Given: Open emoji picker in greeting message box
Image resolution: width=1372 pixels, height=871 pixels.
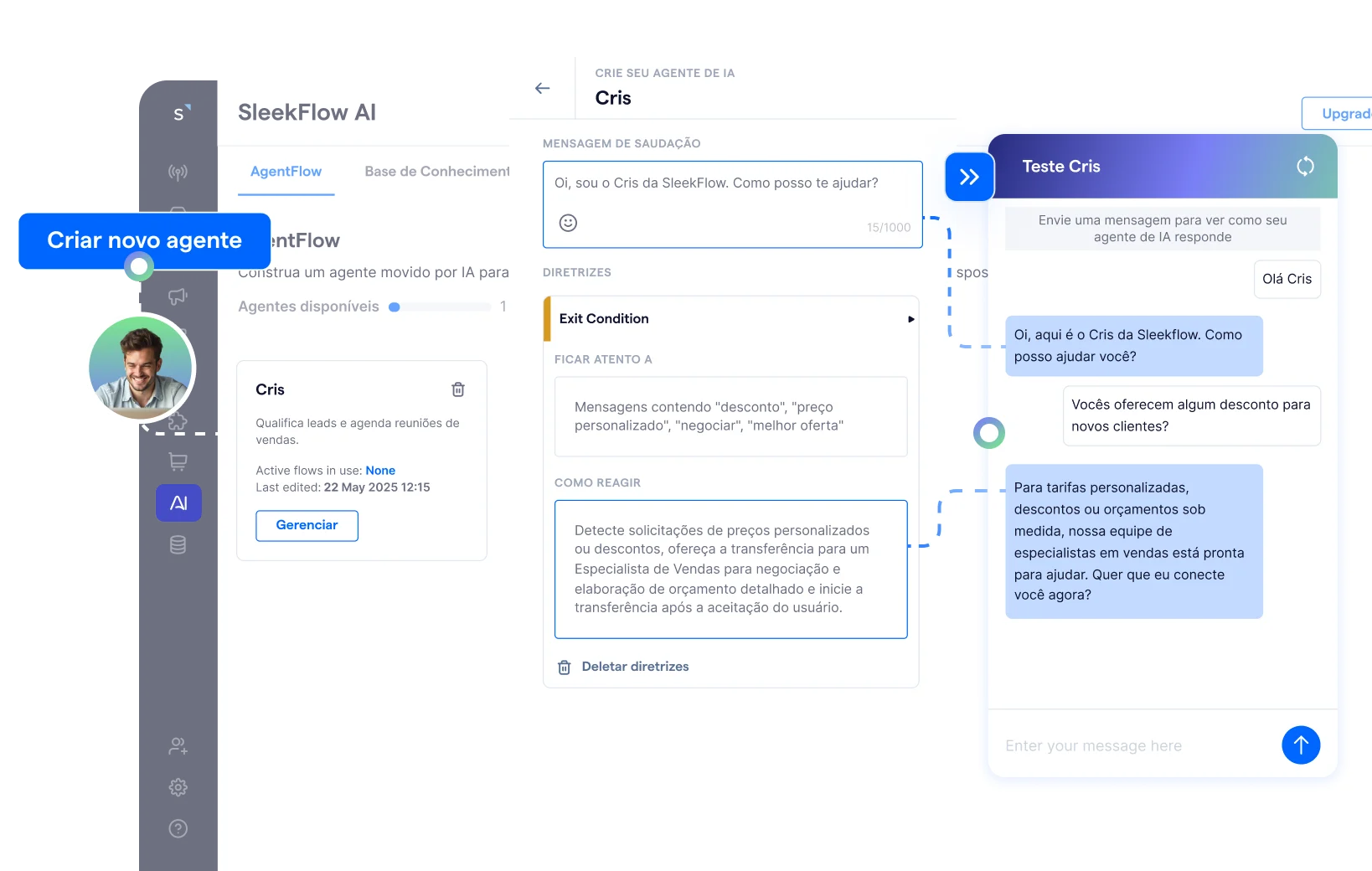Looking at the screenshot, I should [x=568, y=223].
